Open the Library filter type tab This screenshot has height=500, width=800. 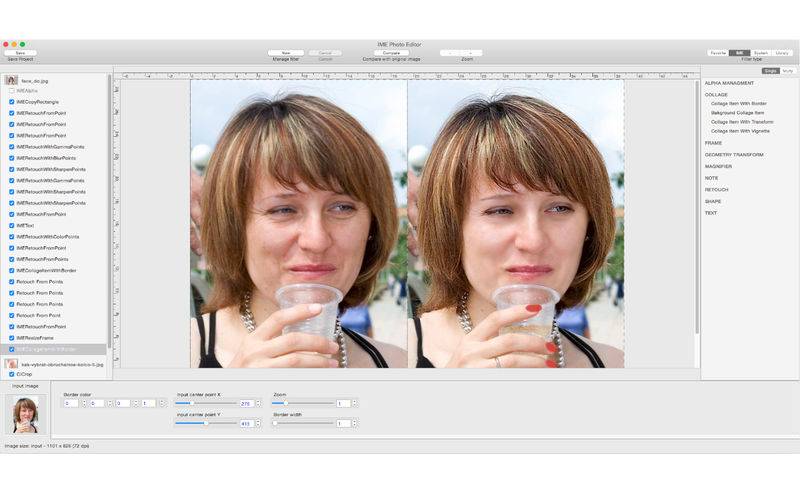[782, 53]
